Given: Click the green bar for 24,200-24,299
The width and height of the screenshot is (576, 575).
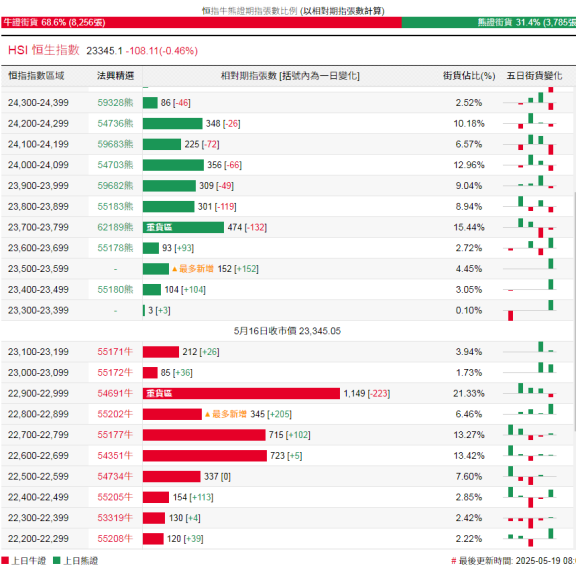Looking at the screenshot, I should coord(173,123).
